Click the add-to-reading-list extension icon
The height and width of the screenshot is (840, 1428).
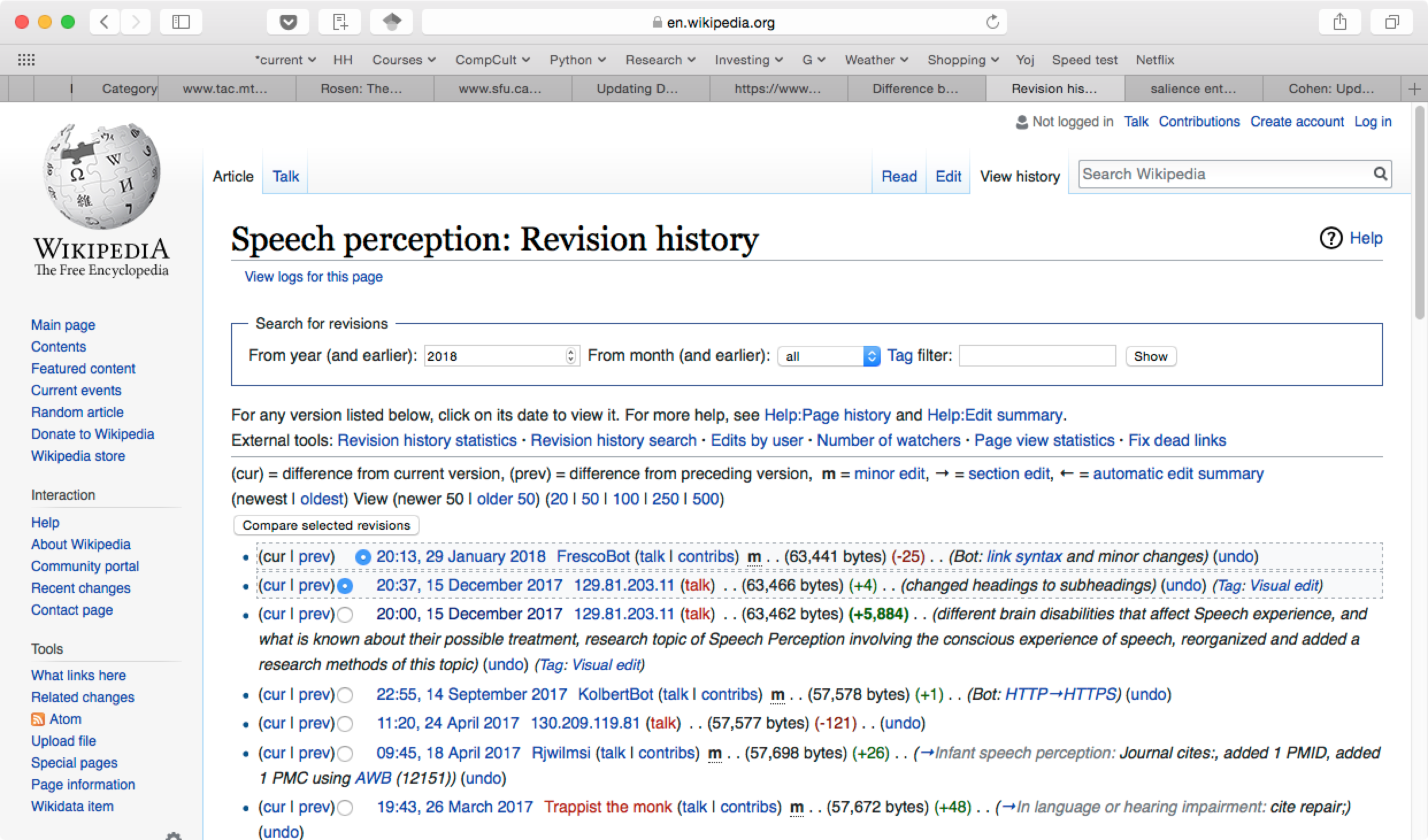click(340, 22)
